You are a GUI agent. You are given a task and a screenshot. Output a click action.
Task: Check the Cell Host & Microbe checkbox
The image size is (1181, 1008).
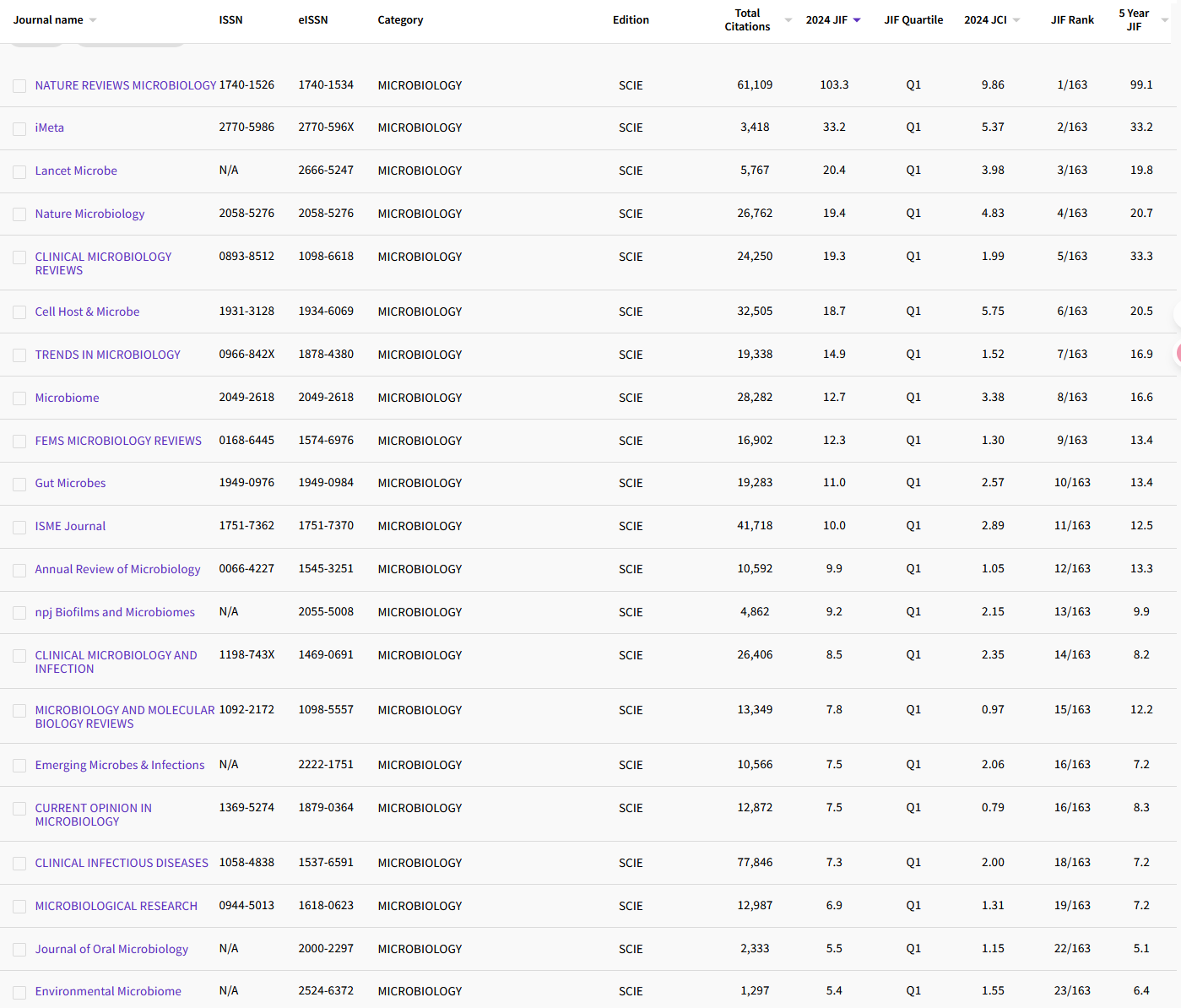(19, 312)
